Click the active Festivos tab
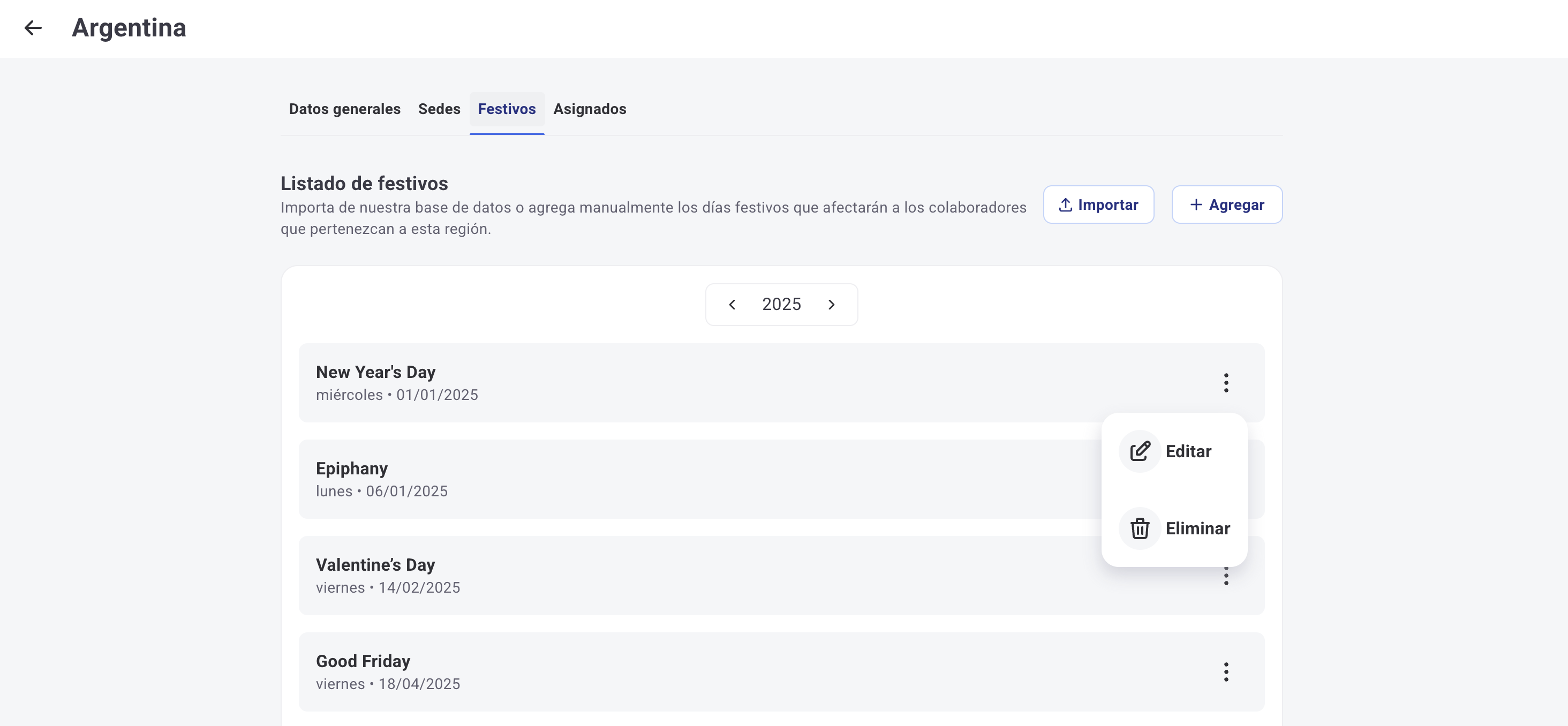The width and height of the screenshot is (1568, 726). 507,109
